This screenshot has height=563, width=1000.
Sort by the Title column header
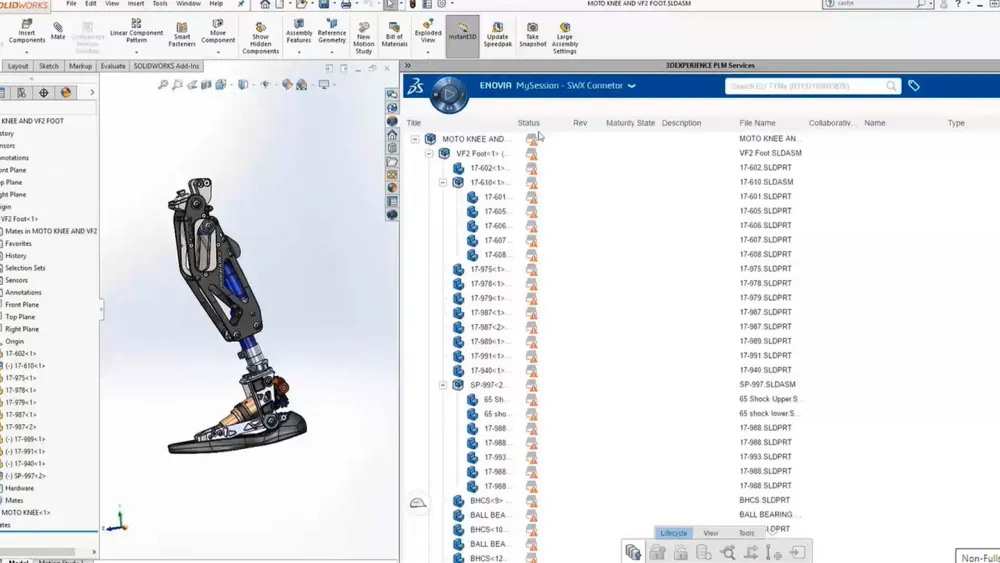click(414, 123)
